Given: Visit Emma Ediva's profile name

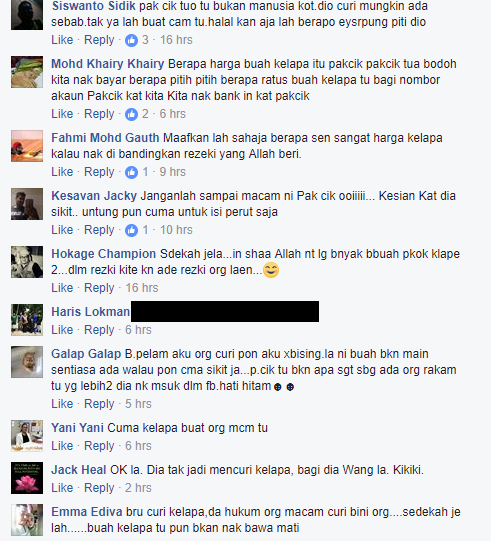Looking at the screenshot, I should click(x=87, y=512).
